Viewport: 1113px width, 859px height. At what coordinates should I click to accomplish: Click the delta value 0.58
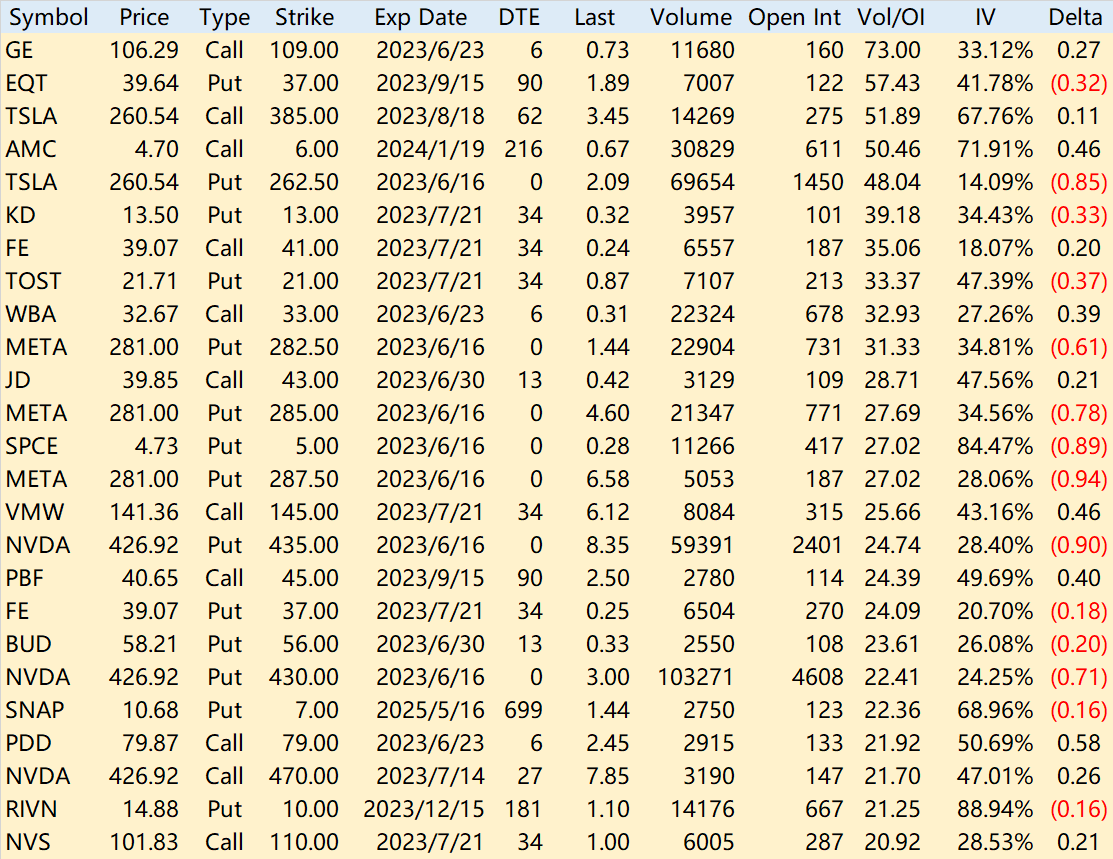(1079, 743)
